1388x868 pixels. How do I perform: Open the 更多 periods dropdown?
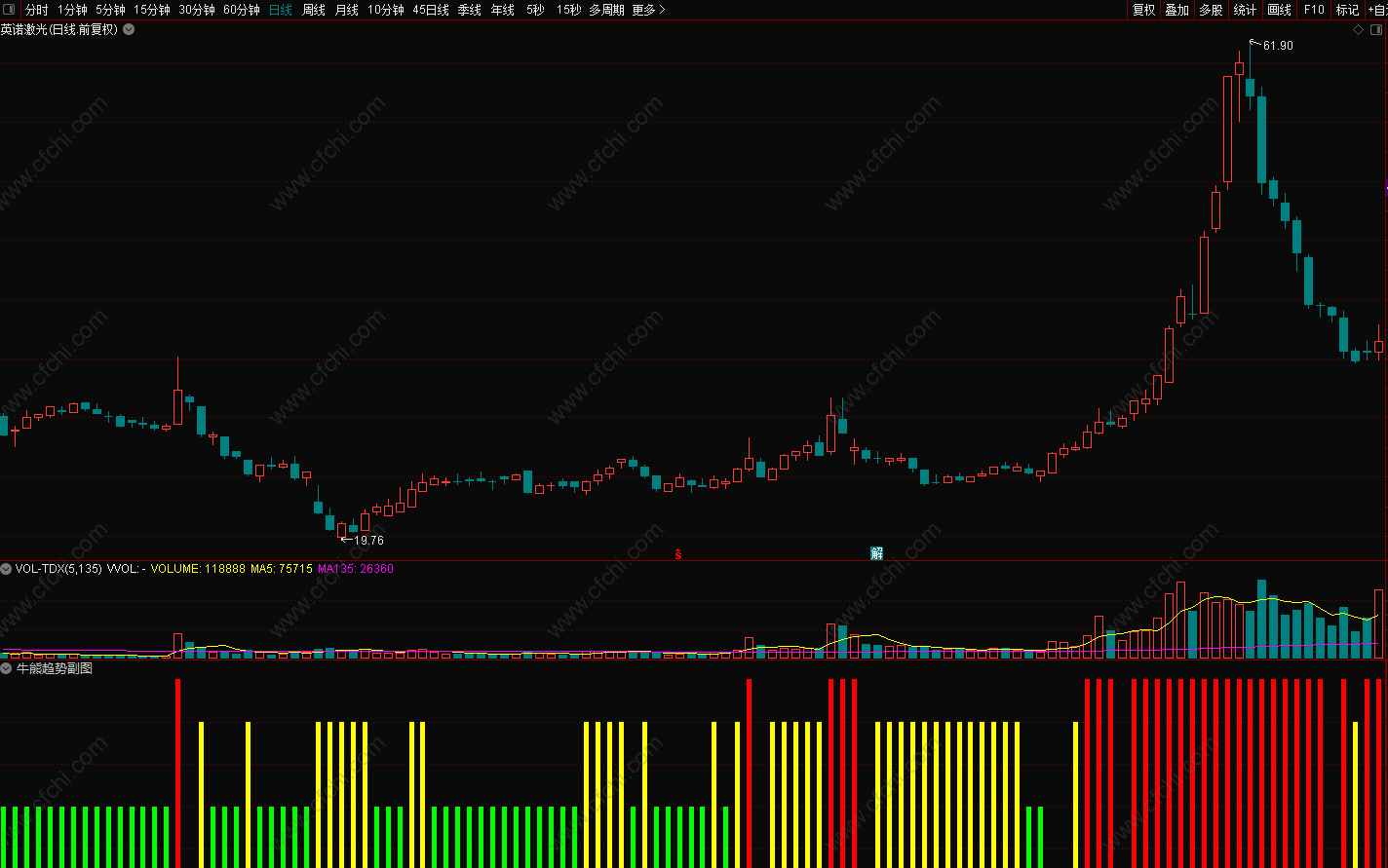point(648,10)
